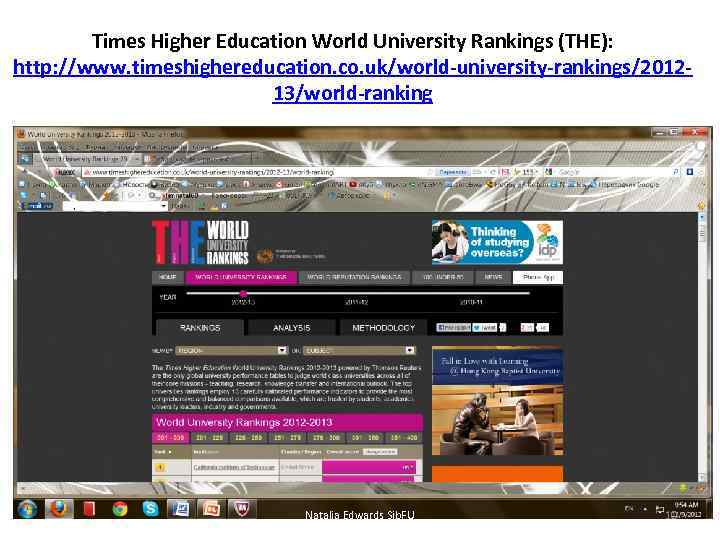Open the YouTube bookmark icon
720x540 pixels.
click(353, 184)
